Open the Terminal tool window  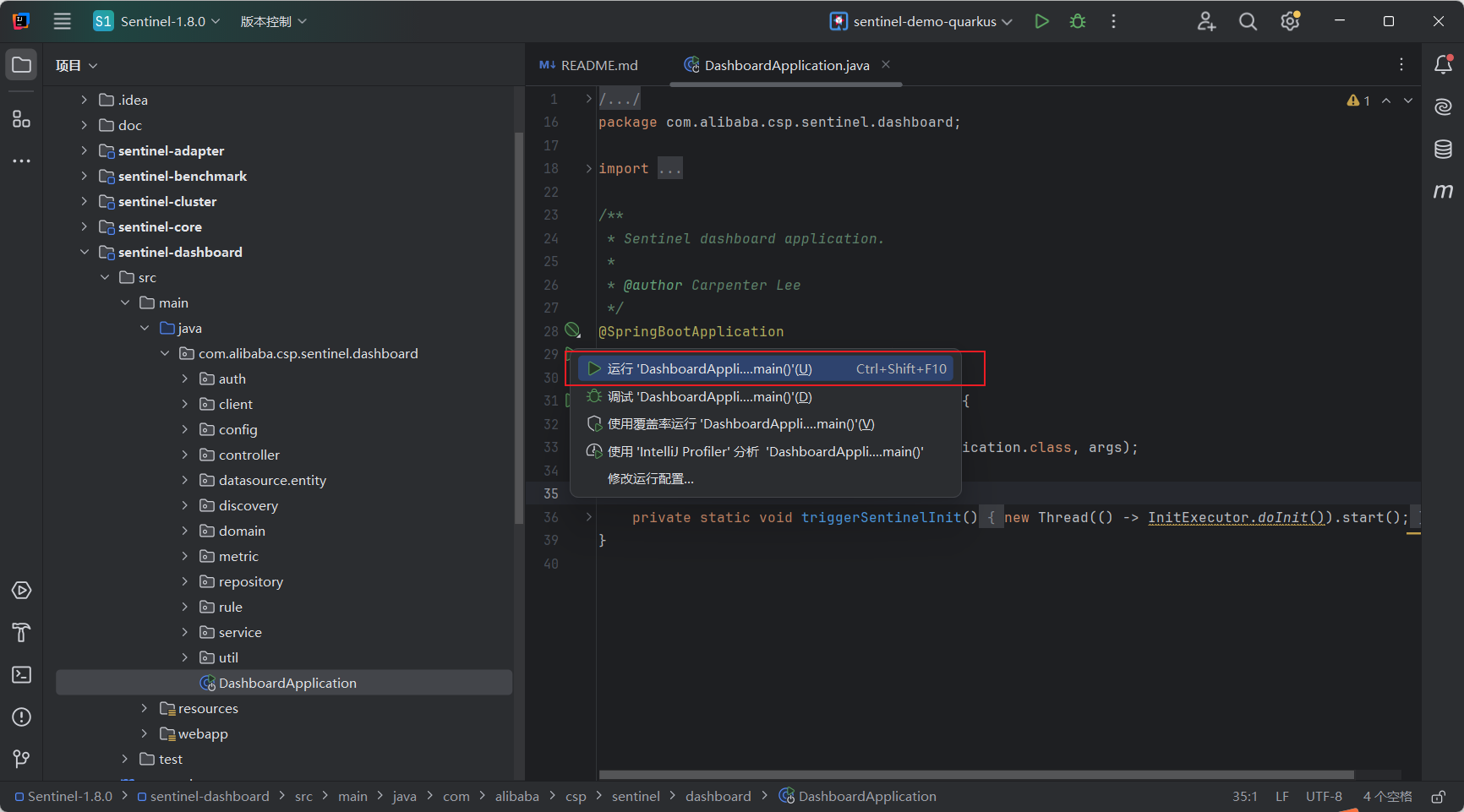[22, 674]
